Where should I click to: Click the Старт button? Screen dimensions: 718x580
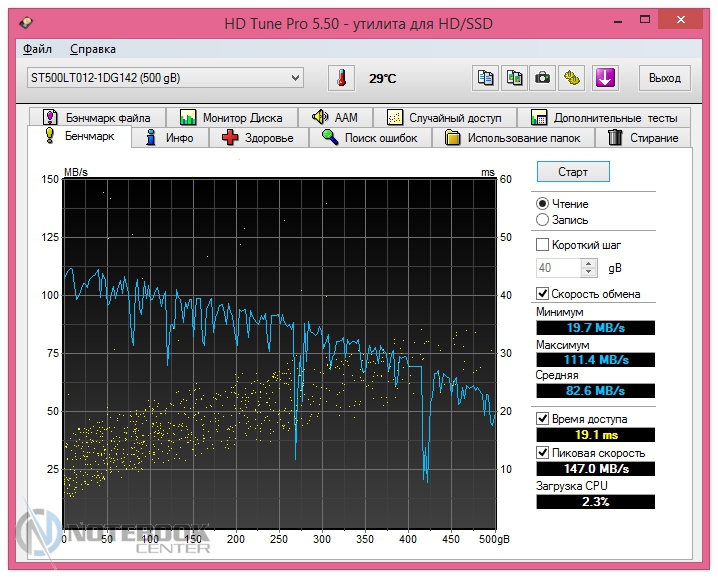pyautogui.click(x=573, y=172)
